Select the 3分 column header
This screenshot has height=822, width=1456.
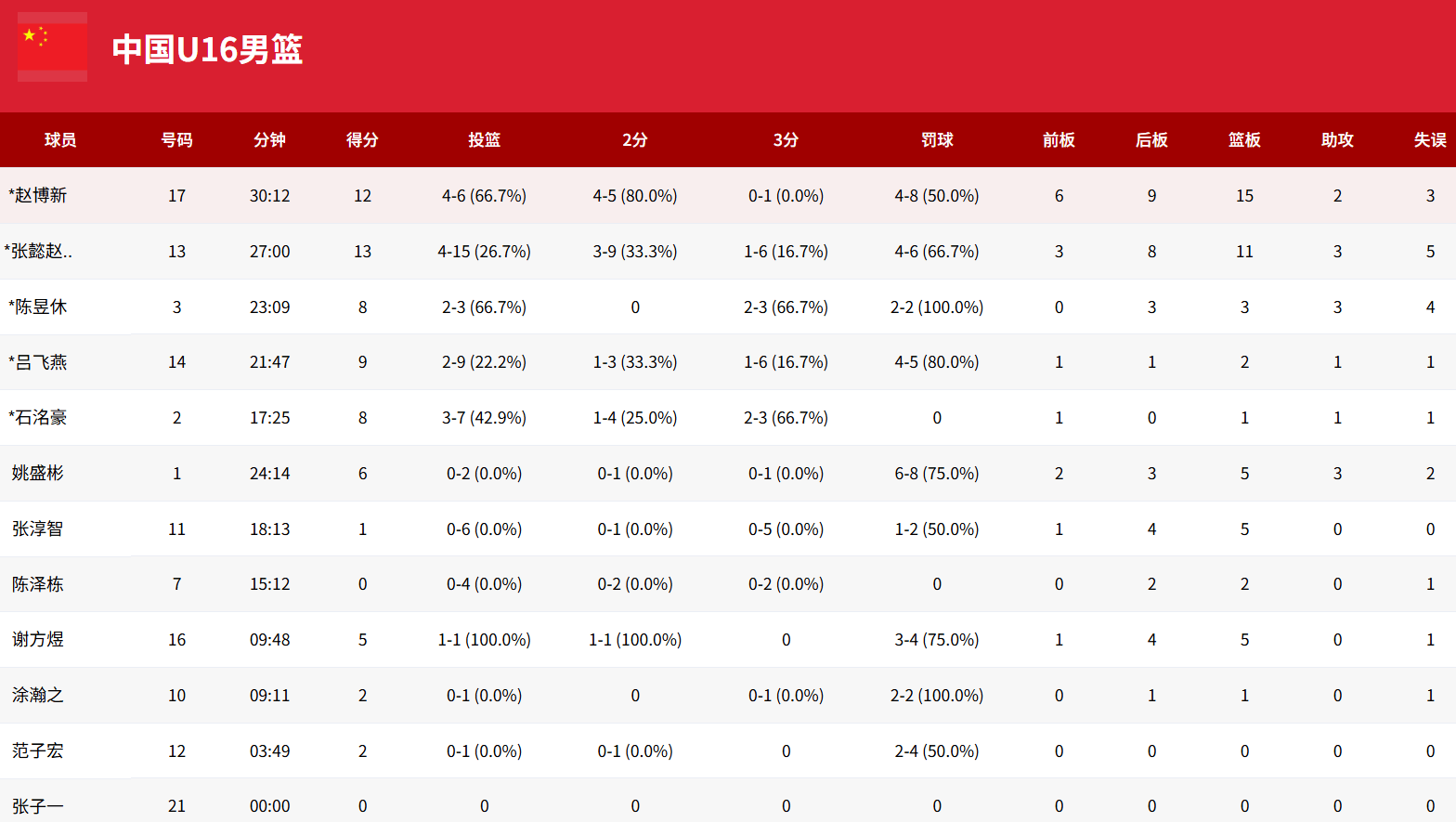786,140
